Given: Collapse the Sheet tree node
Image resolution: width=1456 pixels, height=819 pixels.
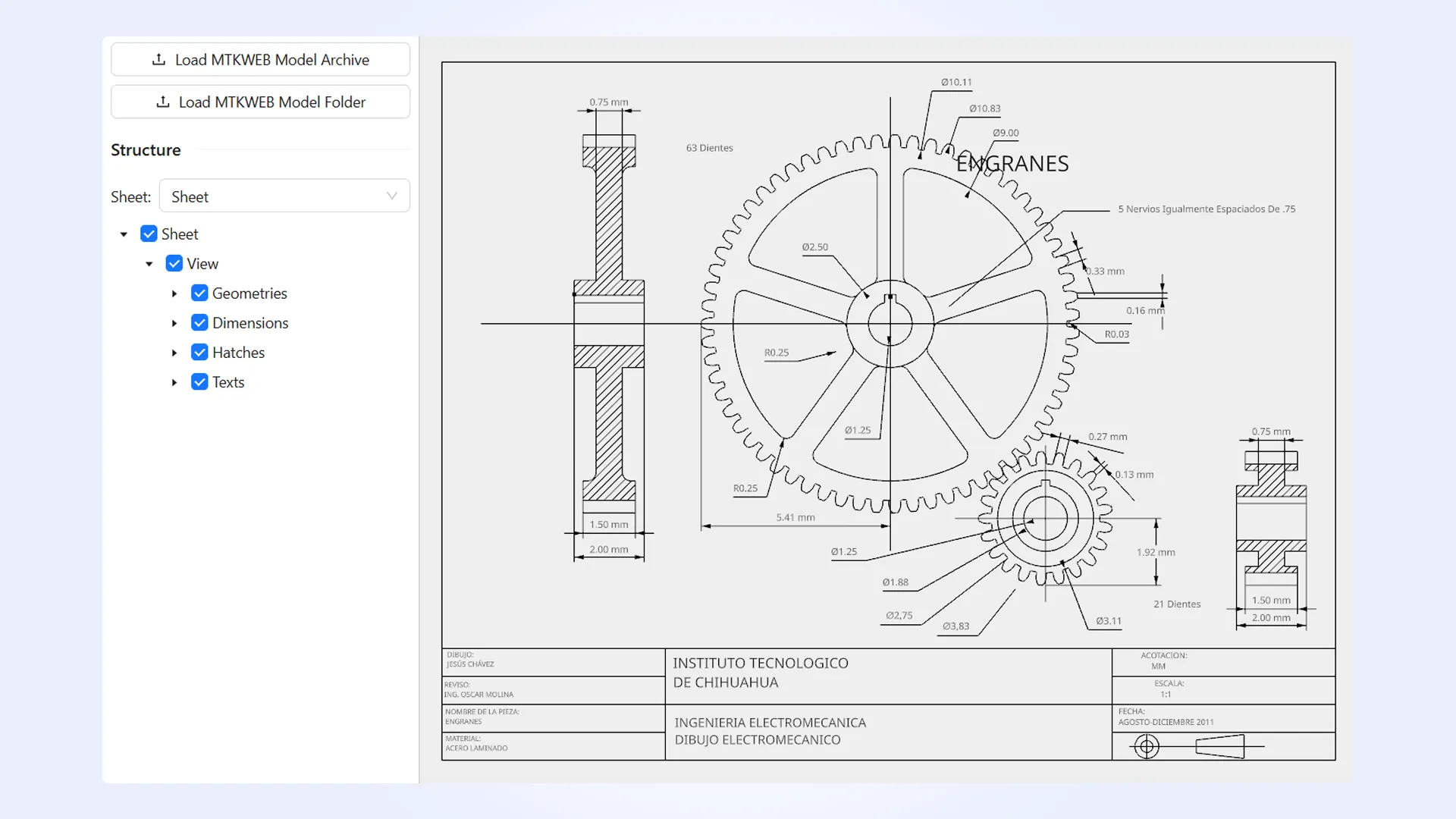Looking at the screenshot, I should (124, 234).
